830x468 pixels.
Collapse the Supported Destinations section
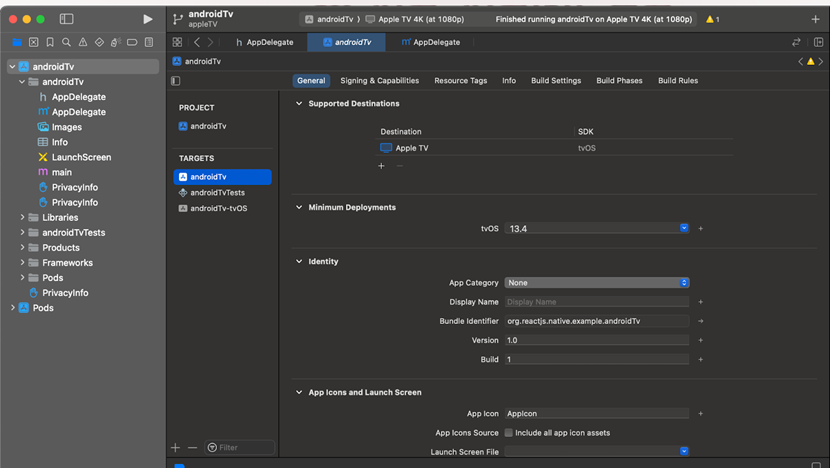[x=299, y=103]
